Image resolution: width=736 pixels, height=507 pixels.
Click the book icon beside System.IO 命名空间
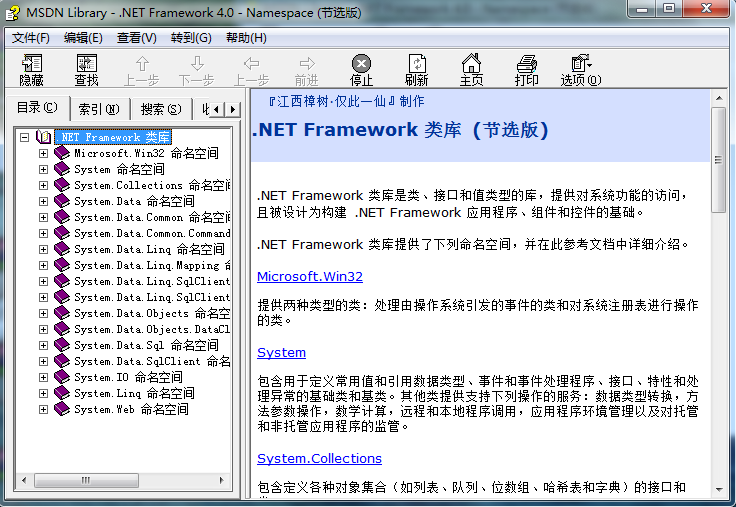point(61,377)
